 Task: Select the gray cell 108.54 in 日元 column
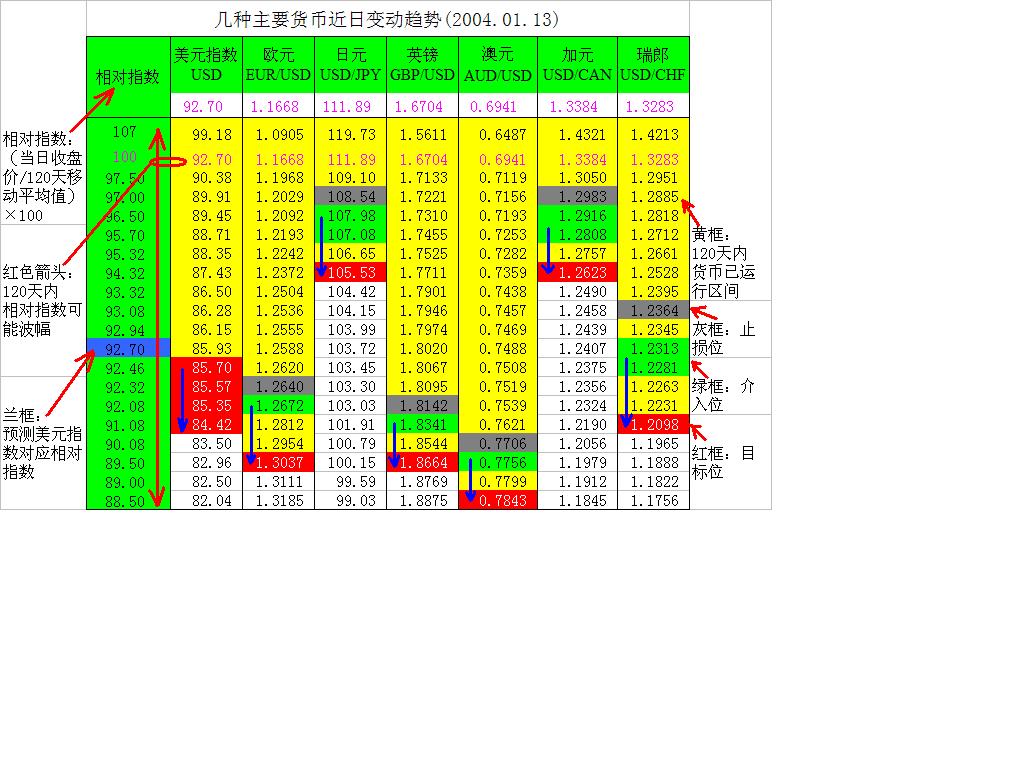click(x=350, y=196)
